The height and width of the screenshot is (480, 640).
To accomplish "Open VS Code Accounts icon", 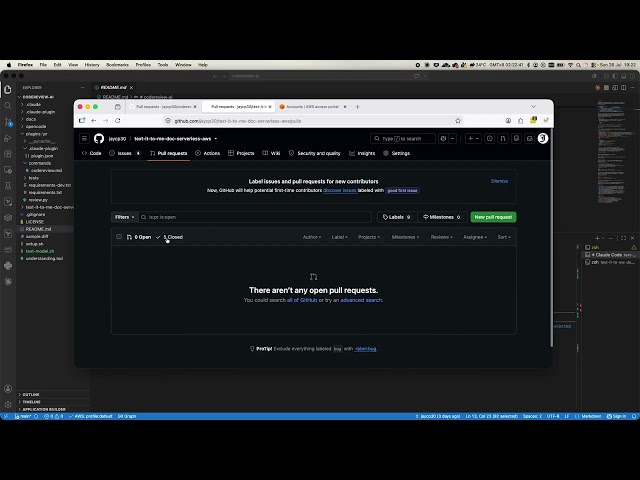I will click(8, 389).
